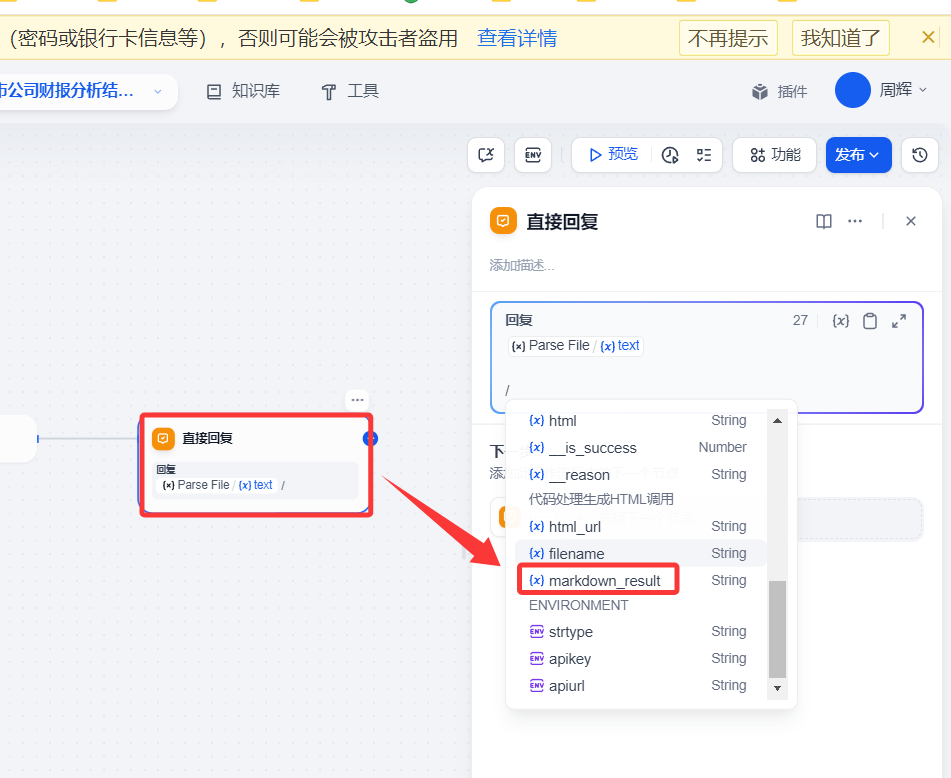Open the conversation variables icon
This screenshot has height=778, width=951.
486,155
